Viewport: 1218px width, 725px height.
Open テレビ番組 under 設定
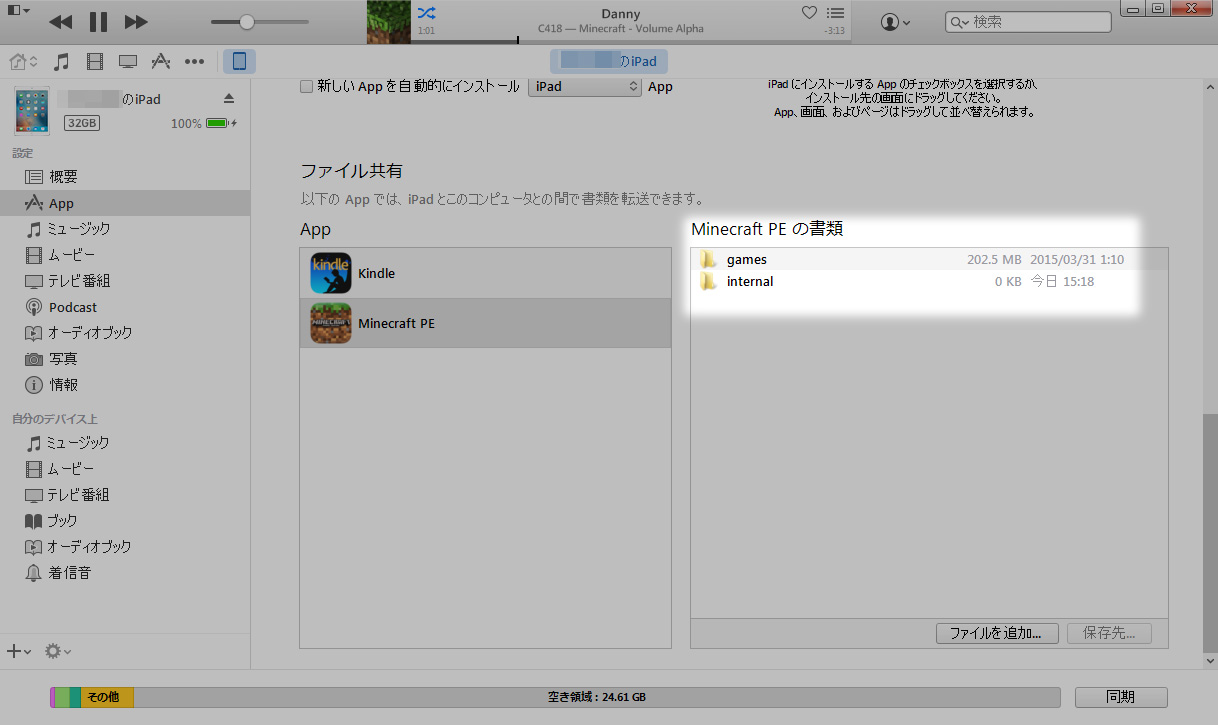pyautogui.click(x=125, y=281)
